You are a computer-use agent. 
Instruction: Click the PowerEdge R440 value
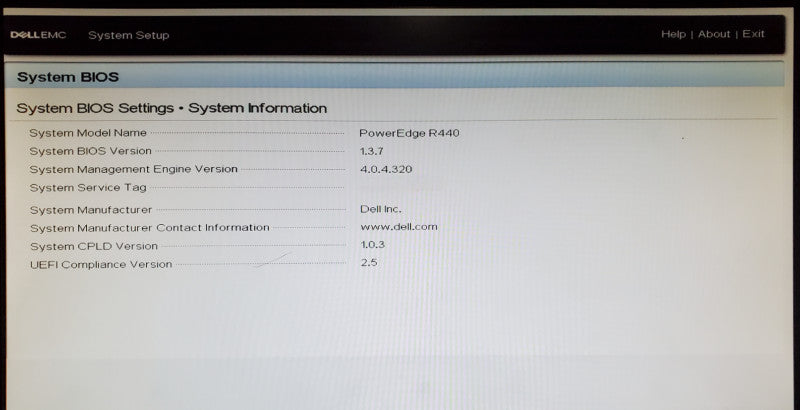click(409, 134)
